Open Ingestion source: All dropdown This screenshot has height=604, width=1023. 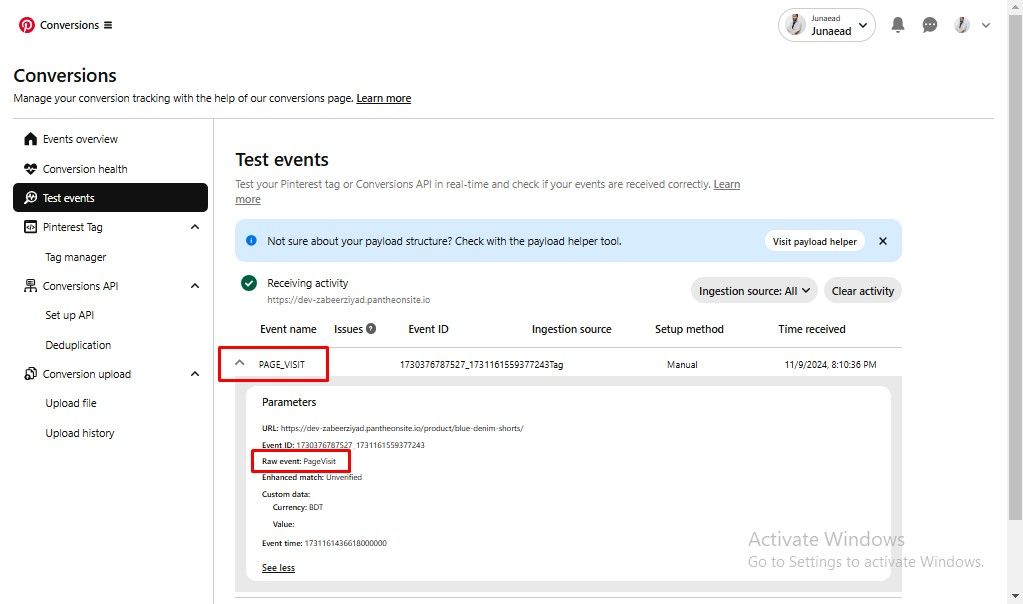click(x=754, y=291)
